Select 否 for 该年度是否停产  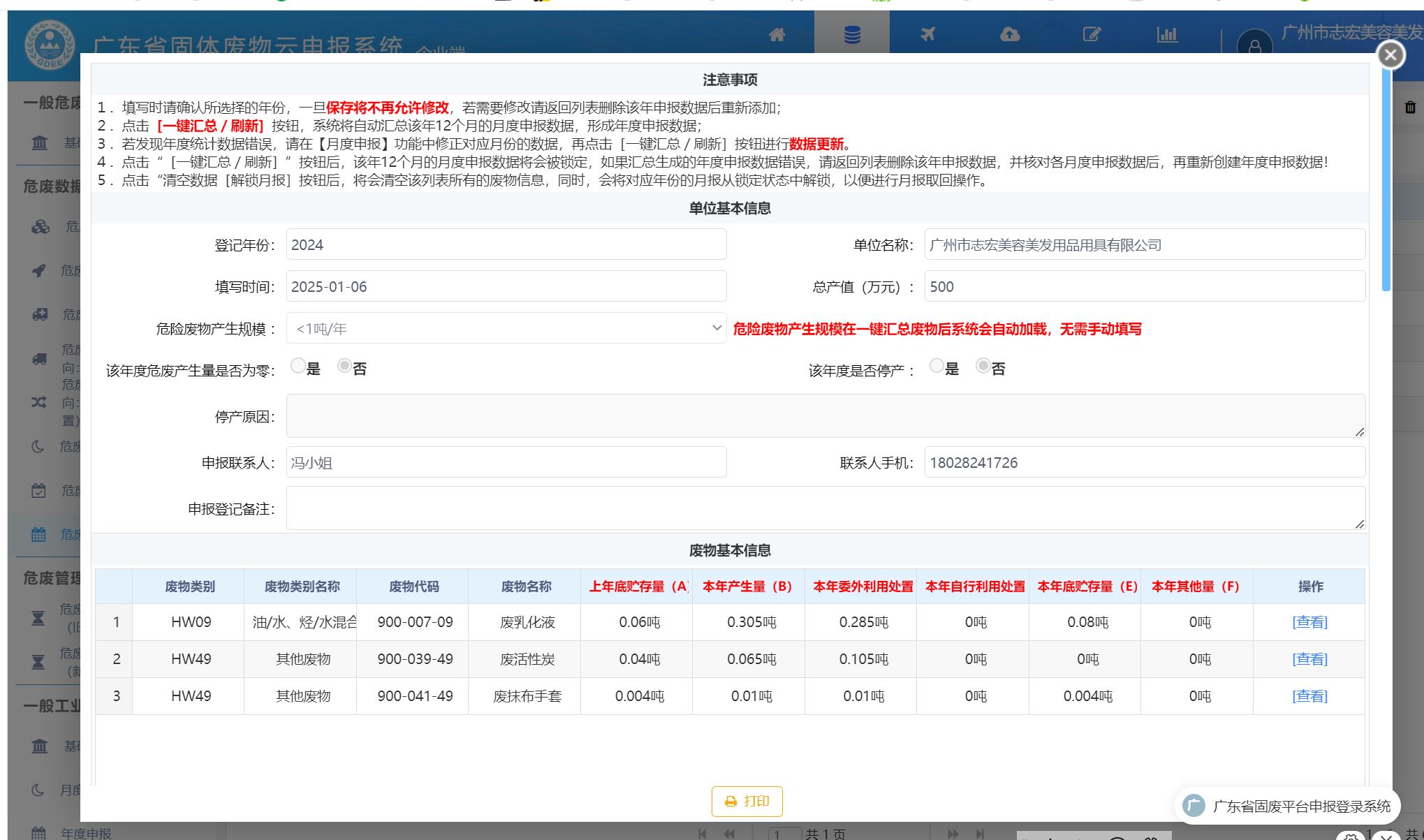tap(983, 366)
